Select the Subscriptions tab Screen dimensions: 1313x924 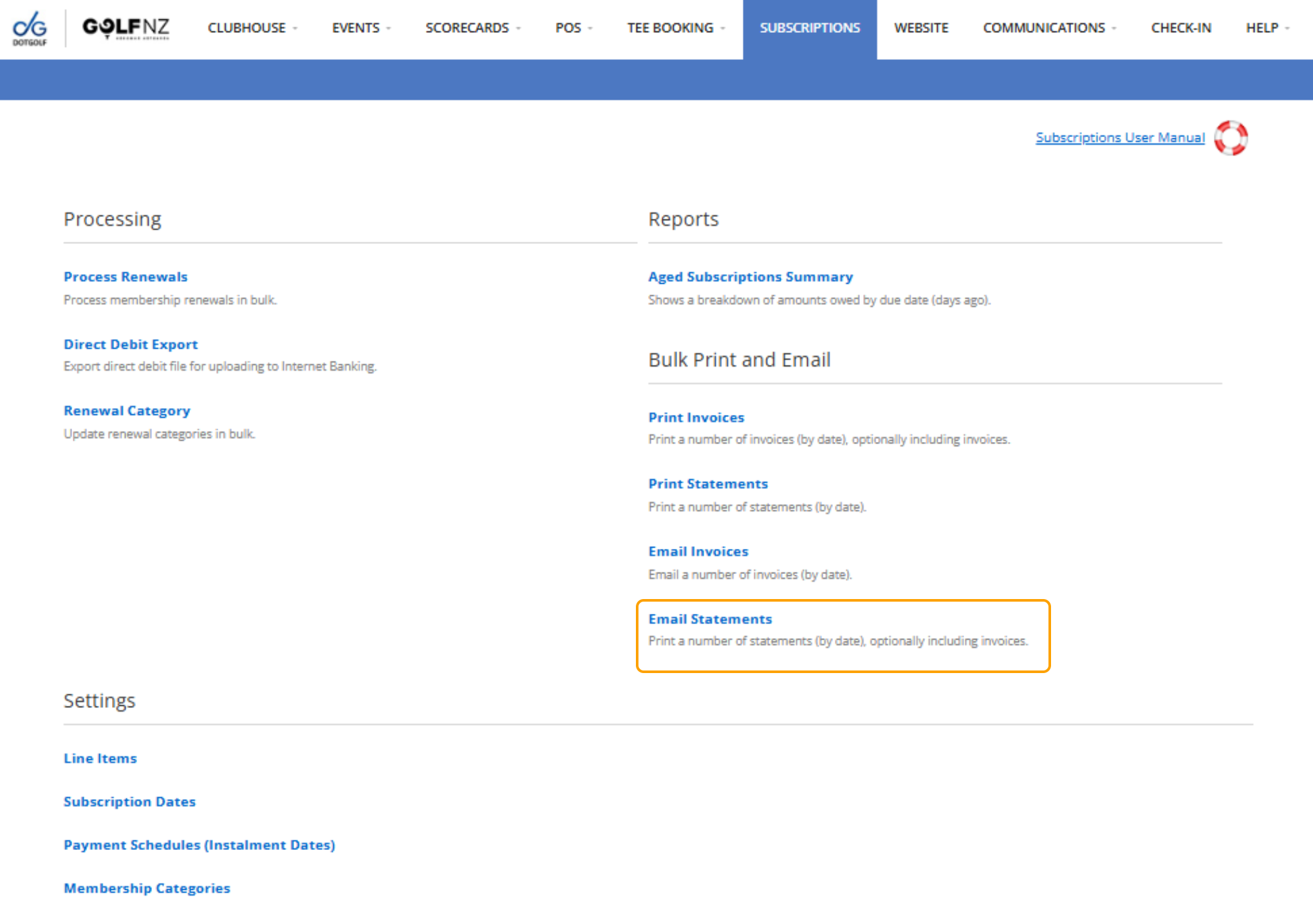pyautogui.click(x=809, y=28)
